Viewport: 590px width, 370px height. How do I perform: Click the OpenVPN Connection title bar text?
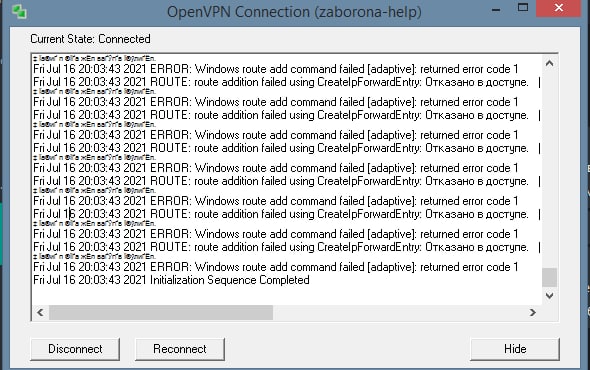pos(294,12)
